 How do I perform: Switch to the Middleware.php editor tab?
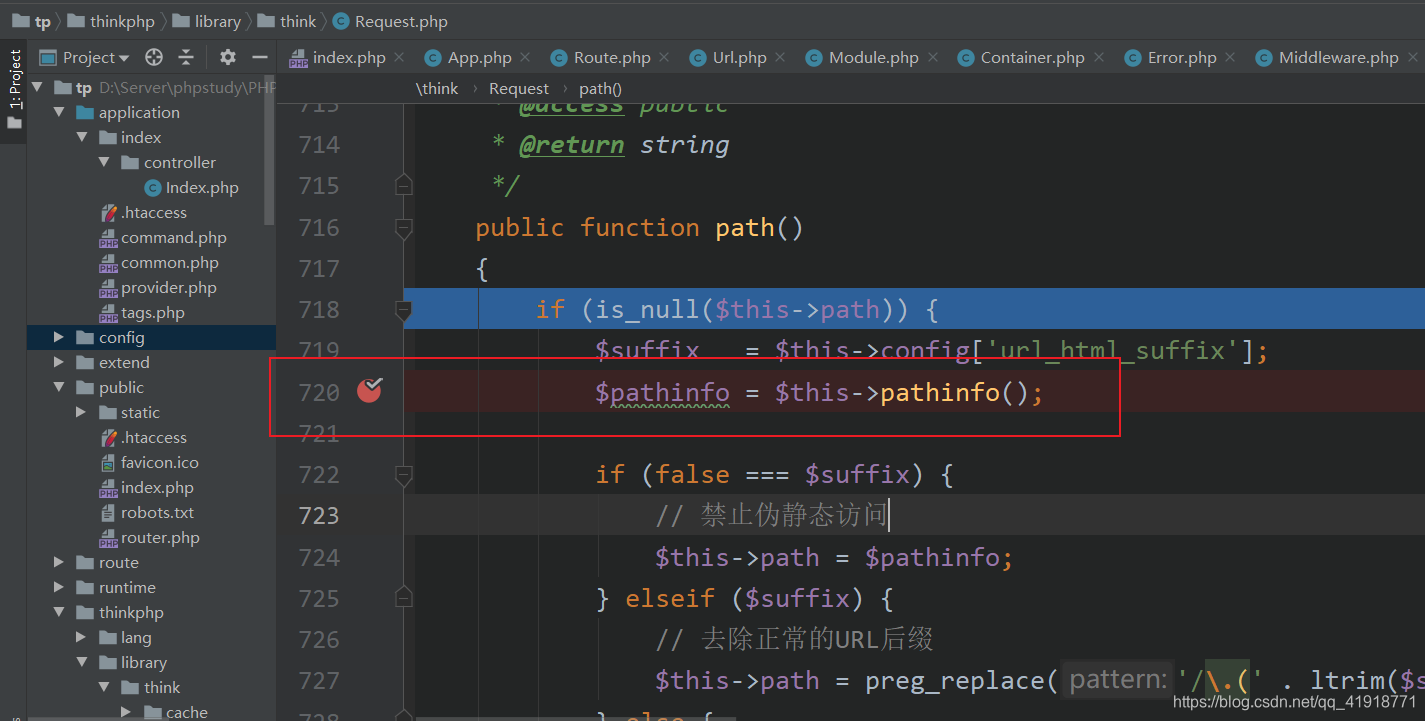coord(1338,58)
